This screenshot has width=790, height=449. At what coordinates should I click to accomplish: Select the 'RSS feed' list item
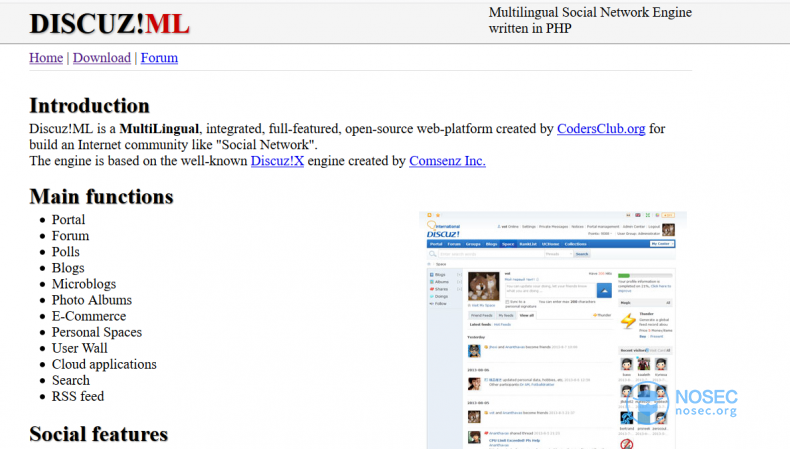click(78, 397)
